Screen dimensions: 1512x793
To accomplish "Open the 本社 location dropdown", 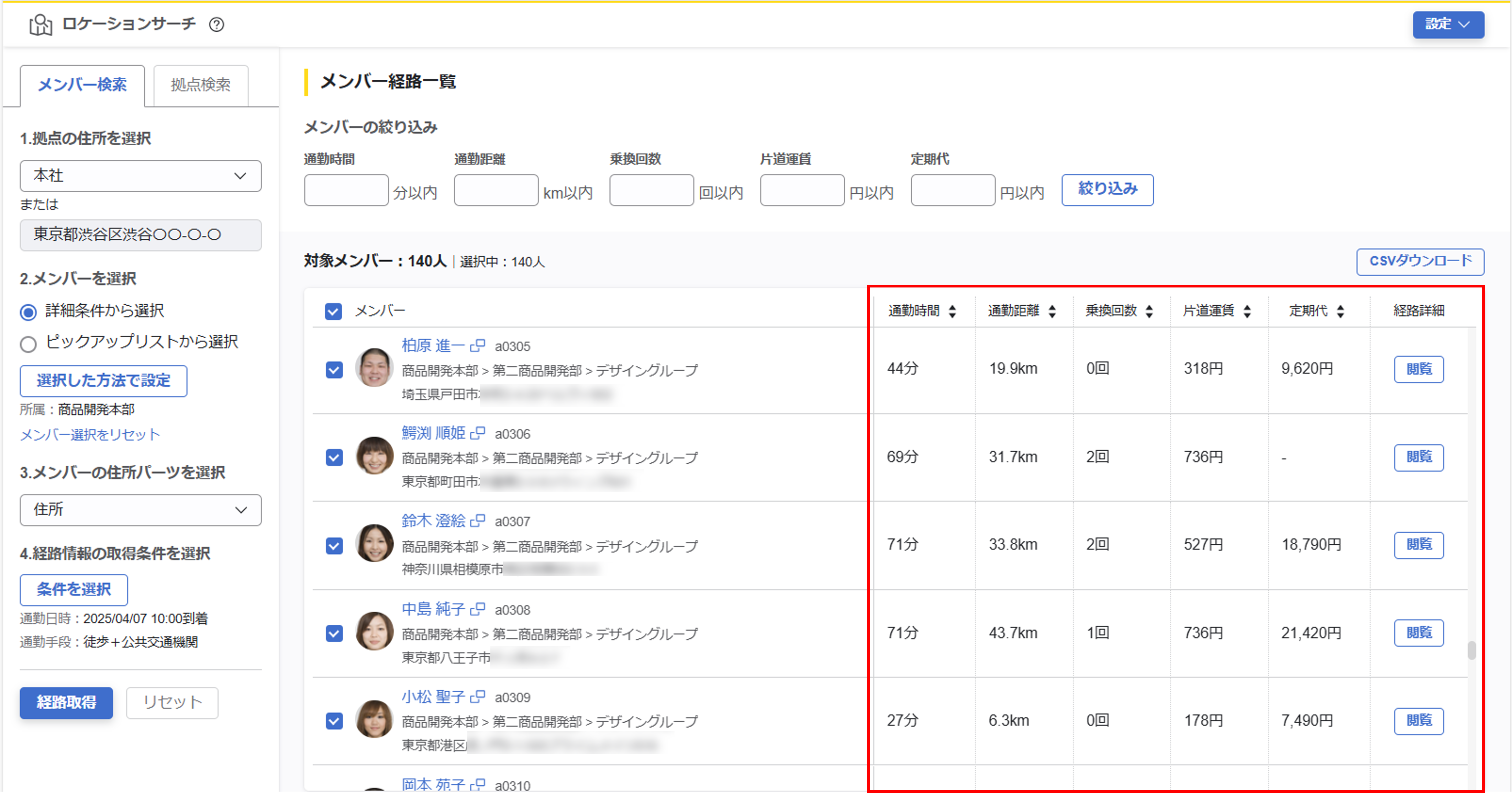I will tap(140, 176).
